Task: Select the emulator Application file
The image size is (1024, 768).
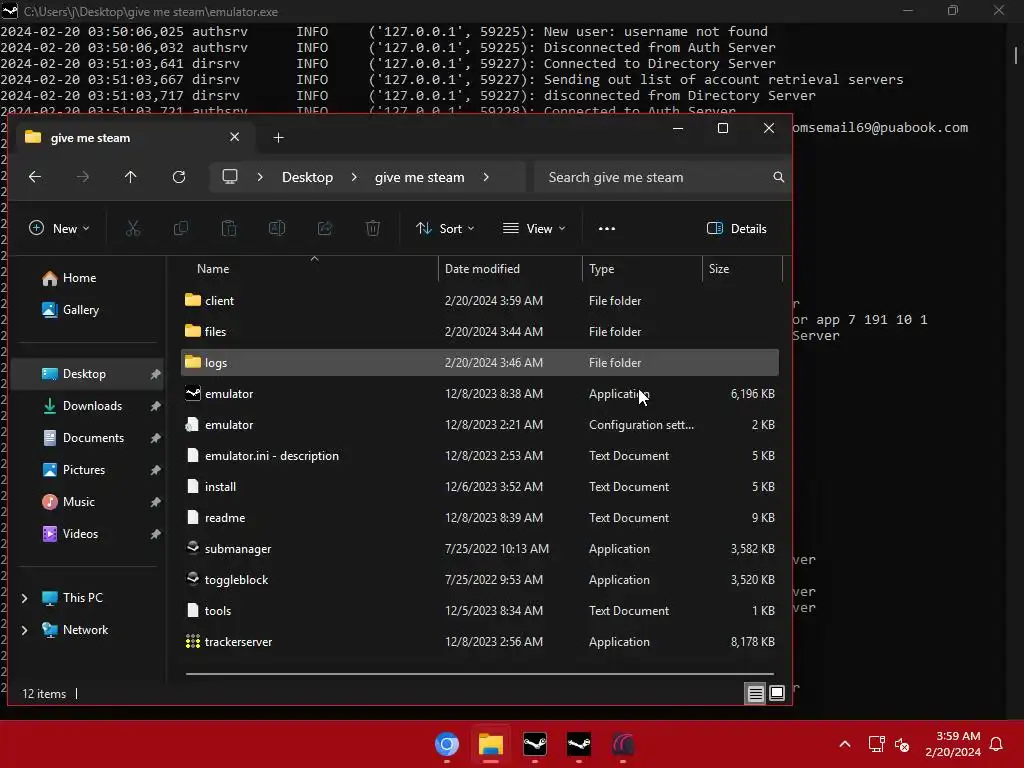Action: coord(480,394)
